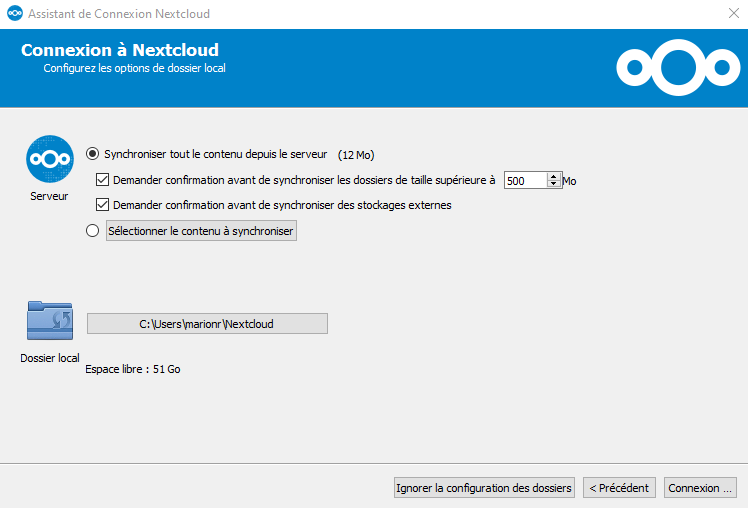Image resolution: width=748 pixels, height=508 pixels.
Task: Go back with '< Précédent' button
Action: [x=619, y=488]
